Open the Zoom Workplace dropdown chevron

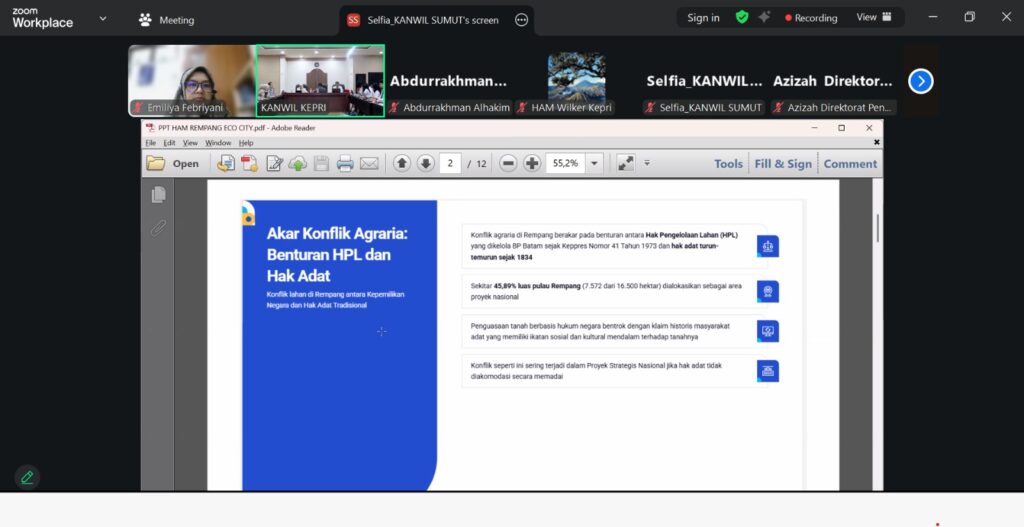103,19
